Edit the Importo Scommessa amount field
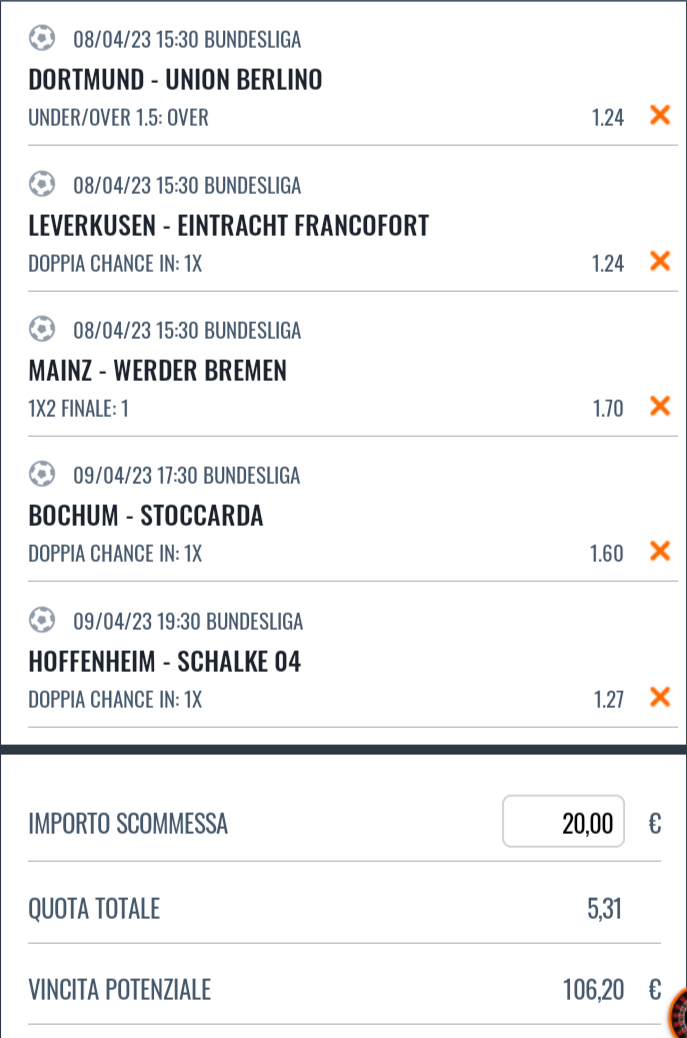The image size is (687, 1038). pyautogui.click(x=563, y=822)
